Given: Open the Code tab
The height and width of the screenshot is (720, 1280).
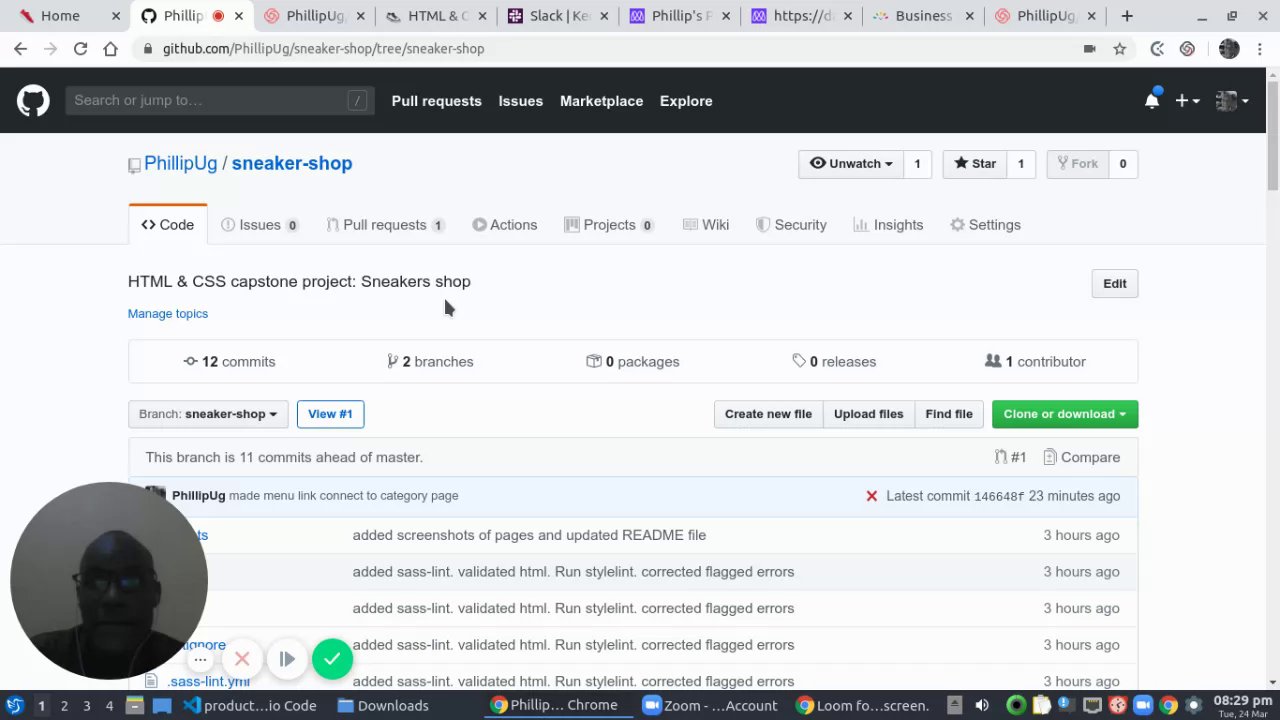Looking at the screenshot, I should coord(168,225).
